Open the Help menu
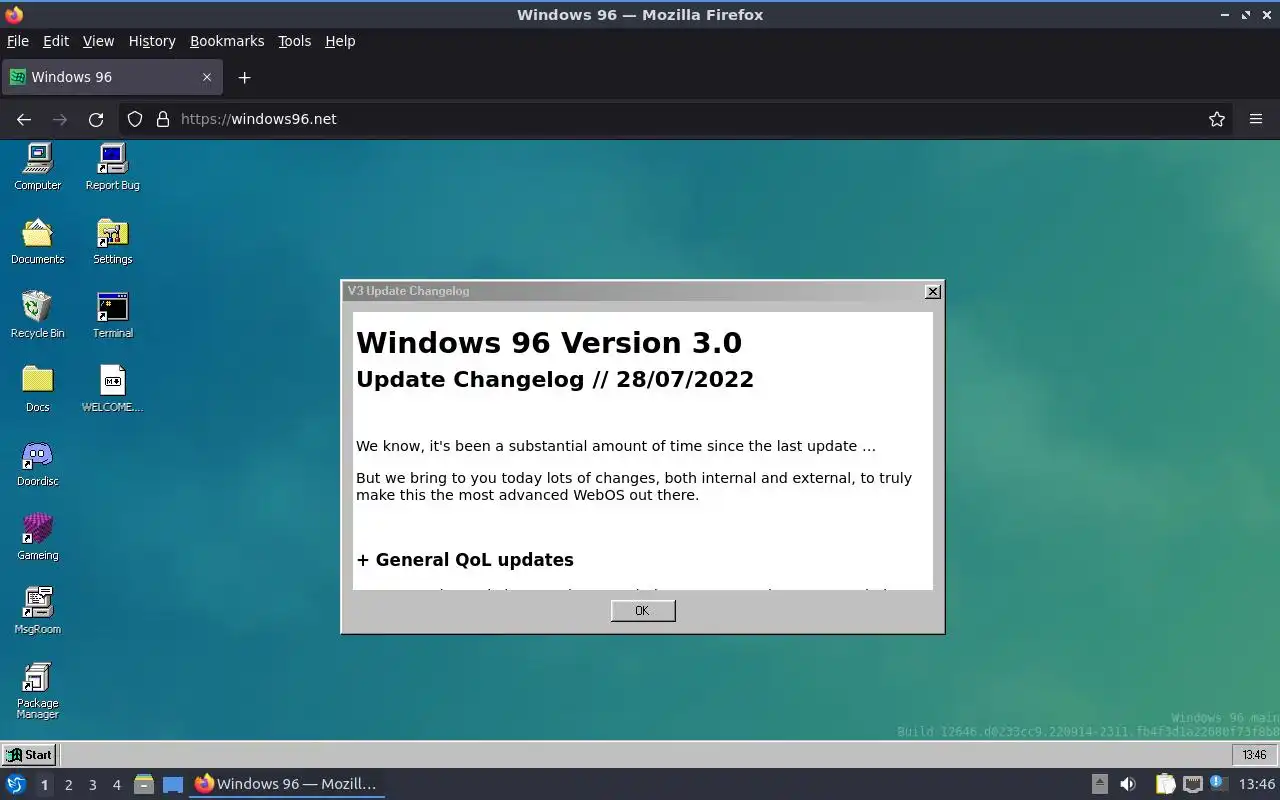The height and width of the screenshot is (800, 1280). coord(340,41)
